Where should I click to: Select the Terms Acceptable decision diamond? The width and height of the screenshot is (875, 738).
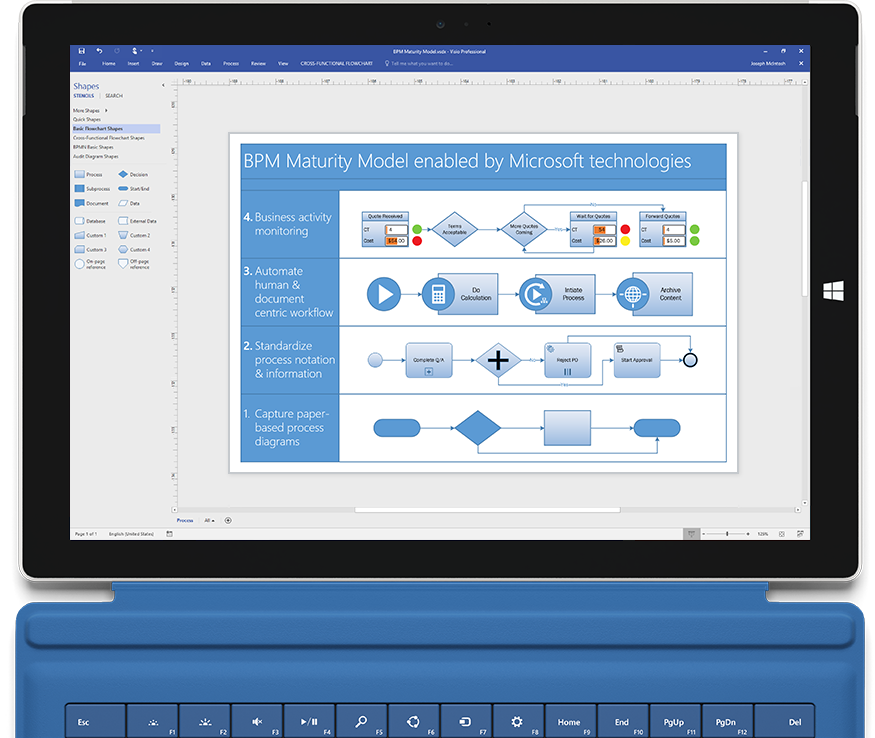point(455,229)
